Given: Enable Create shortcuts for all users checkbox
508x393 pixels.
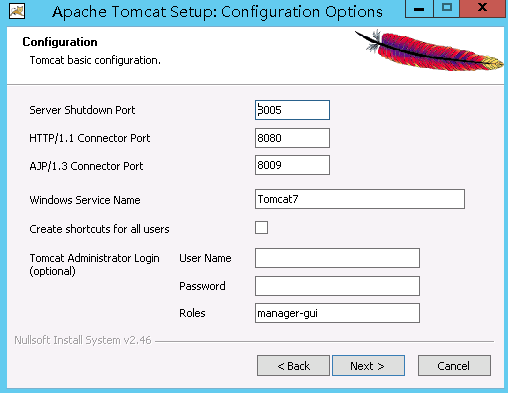Looking at the screenshot, I should point(261,228).
